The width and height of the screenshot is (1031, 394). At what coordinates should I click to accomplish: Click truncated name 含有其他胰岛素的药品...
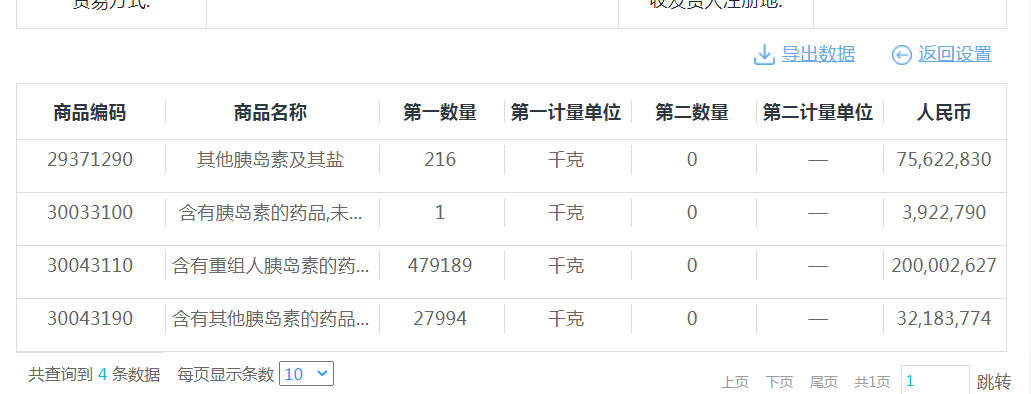pyautogui.click(x=270, y=318)
